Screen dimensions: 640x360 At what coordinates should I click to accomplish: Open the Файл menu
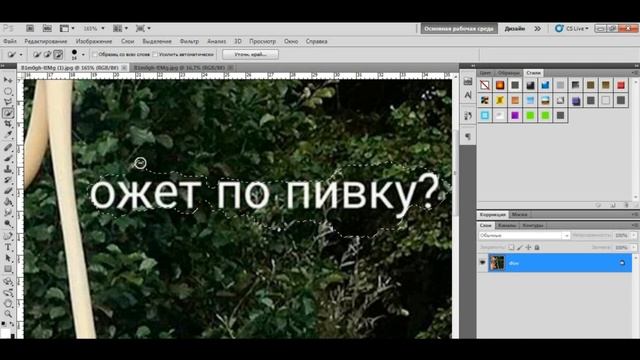(10, 41)
